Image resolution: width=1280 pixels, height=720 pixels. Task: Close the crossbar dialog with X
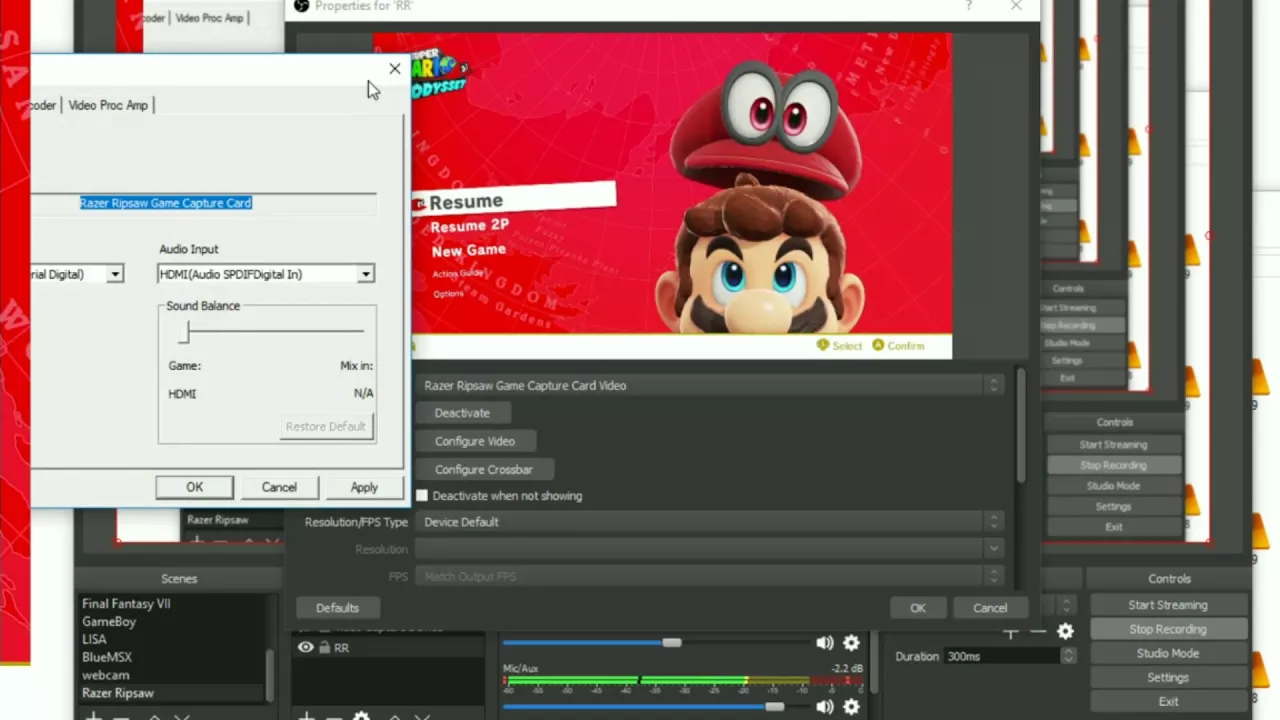[x=395, y=69]
